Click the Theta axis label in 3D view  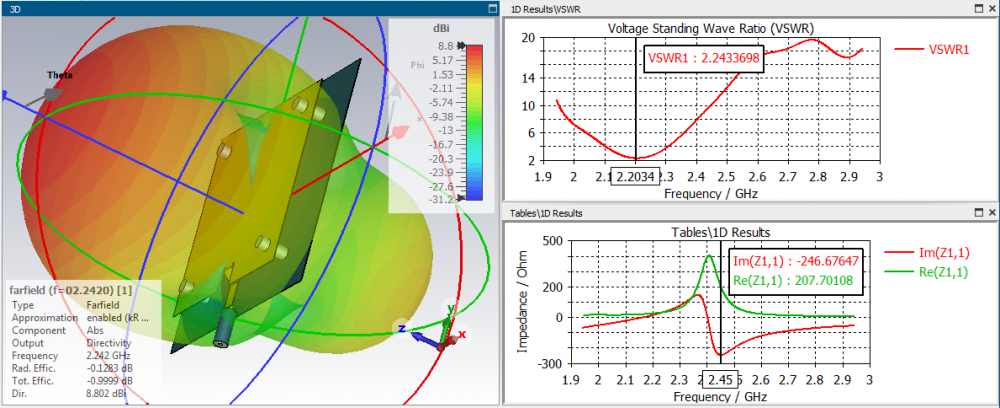pyautogui.click(x=60, y=75)
